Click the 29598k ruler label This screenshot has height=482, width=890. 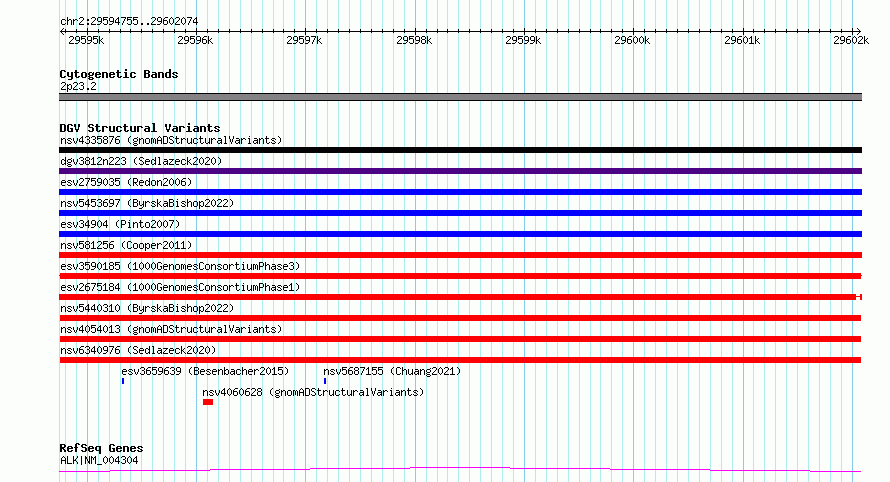pos(414,40)
